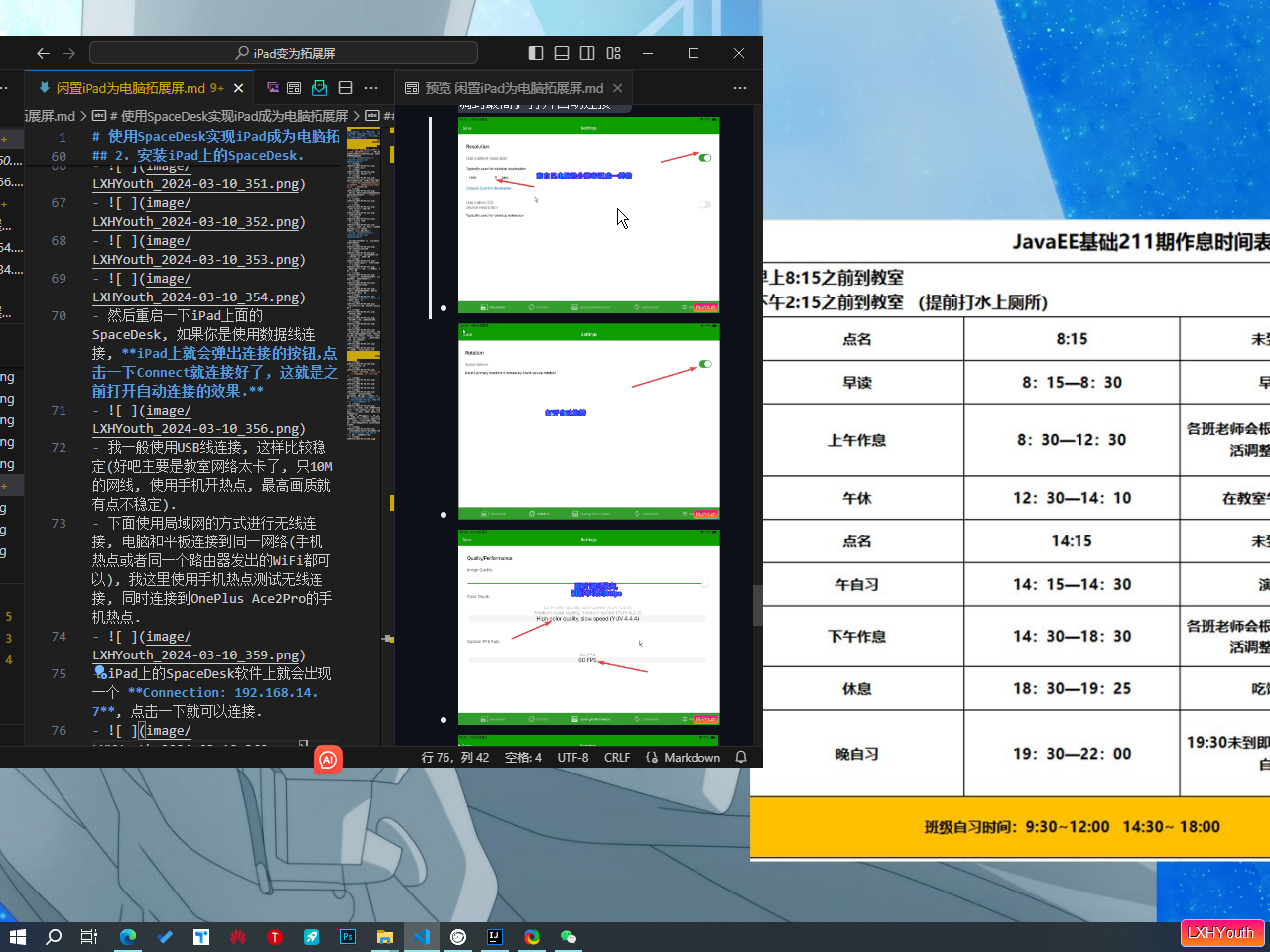Click sticky heading 2. 安装iPad上的SpaceDesk
Image resolution: width=1270 pixels, height=952 pixels.
click(198, 155)
